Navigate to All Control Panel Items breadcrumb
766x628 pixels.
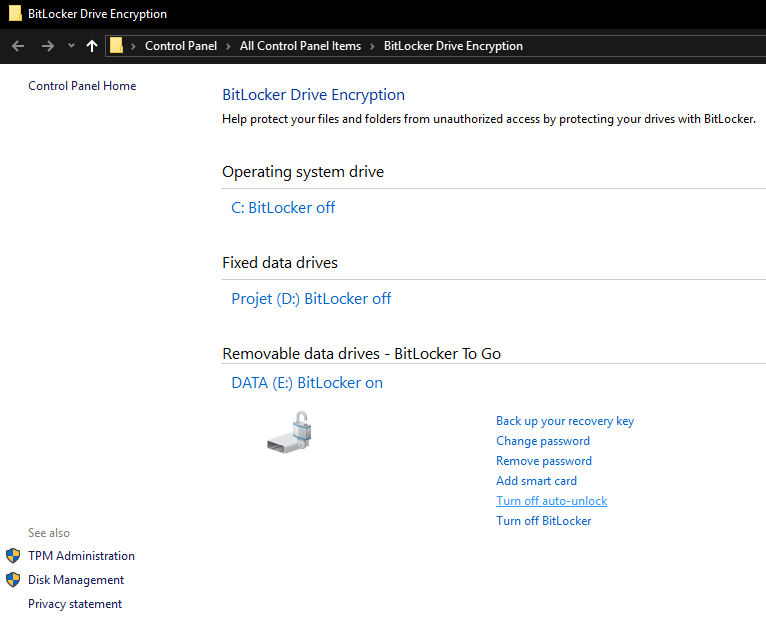[300, 46]
